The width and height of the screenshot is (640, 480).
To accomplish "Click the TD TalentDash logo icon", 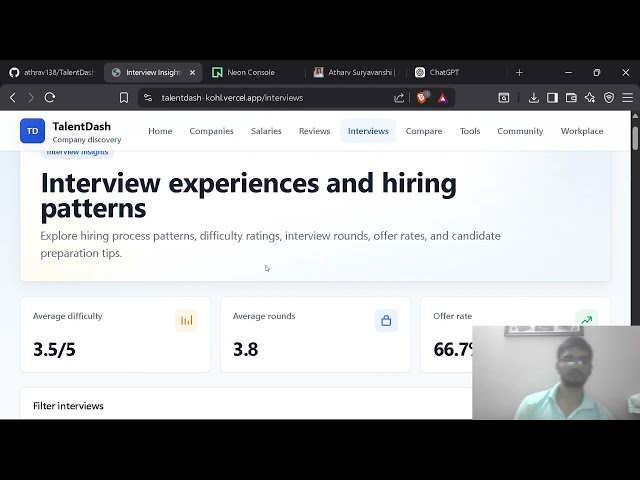I will click(x=32, y=131).
